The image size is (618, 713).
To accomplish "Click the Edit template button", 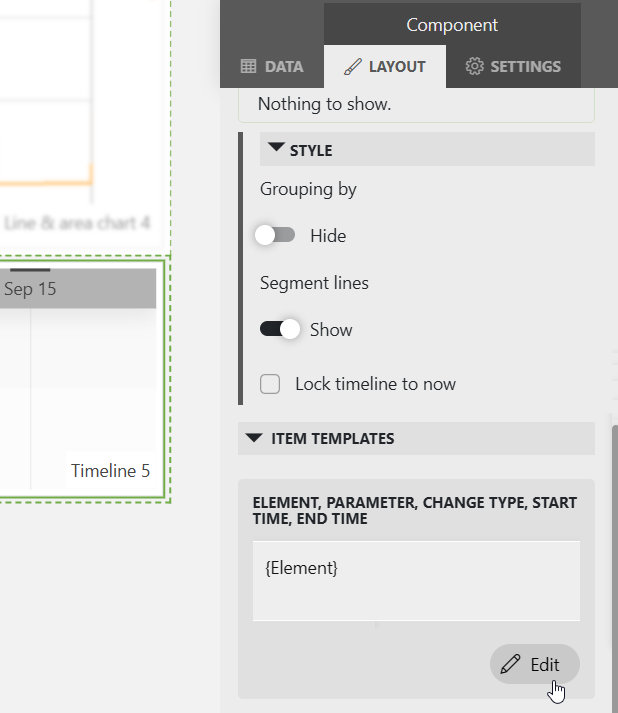I will [x=534, y=665].
